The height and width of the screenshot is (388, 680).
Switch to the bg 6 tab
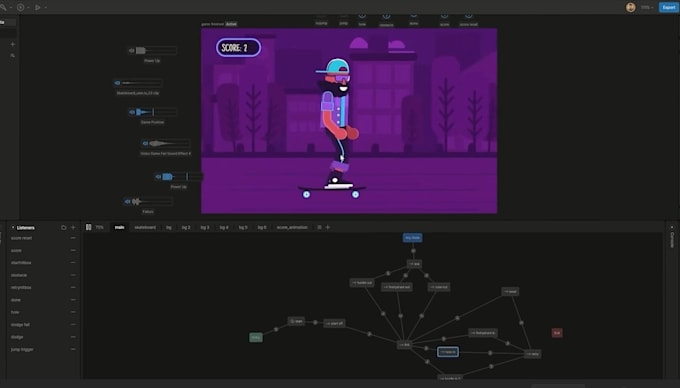tap(262, 227)
